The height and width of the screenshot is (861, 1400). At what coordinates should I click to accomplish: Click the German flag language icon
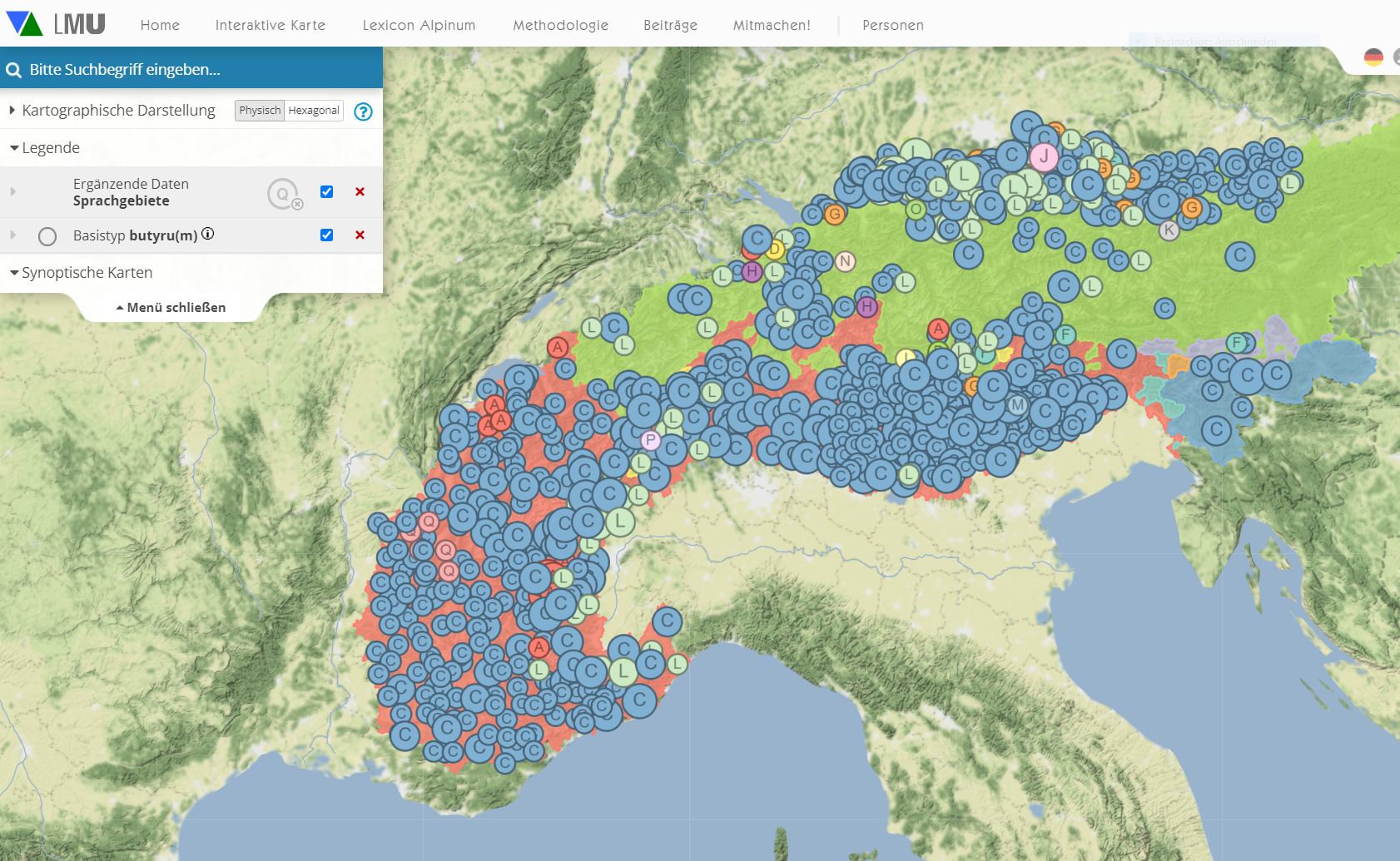click(1373, 57)
